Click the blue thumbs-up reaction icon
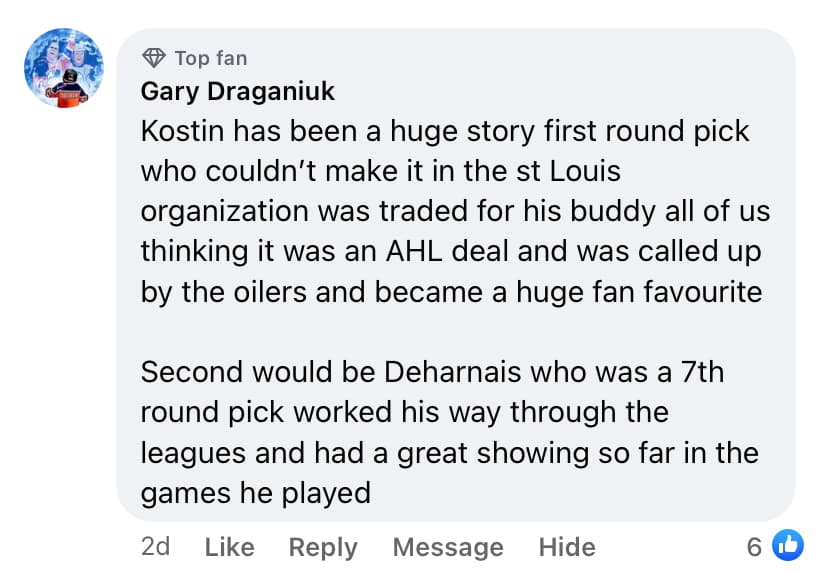 (x=788, y=545)
